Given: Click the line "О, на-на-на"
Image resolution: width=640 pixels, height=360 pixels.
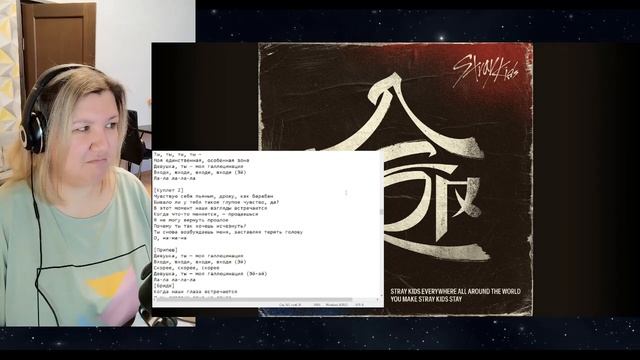Looking at the screenshot, I should [x=170, y=238].
